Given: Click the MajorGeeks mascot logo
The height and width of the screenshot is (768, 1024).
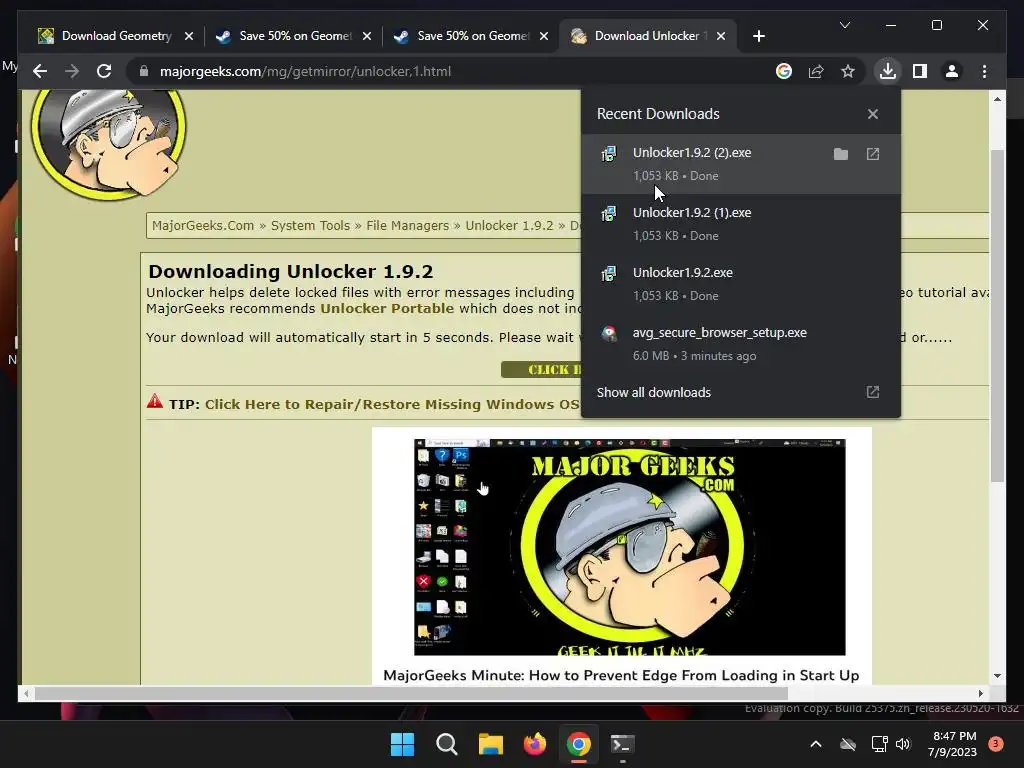Looking at the screenshot, I should coord(108,144).
